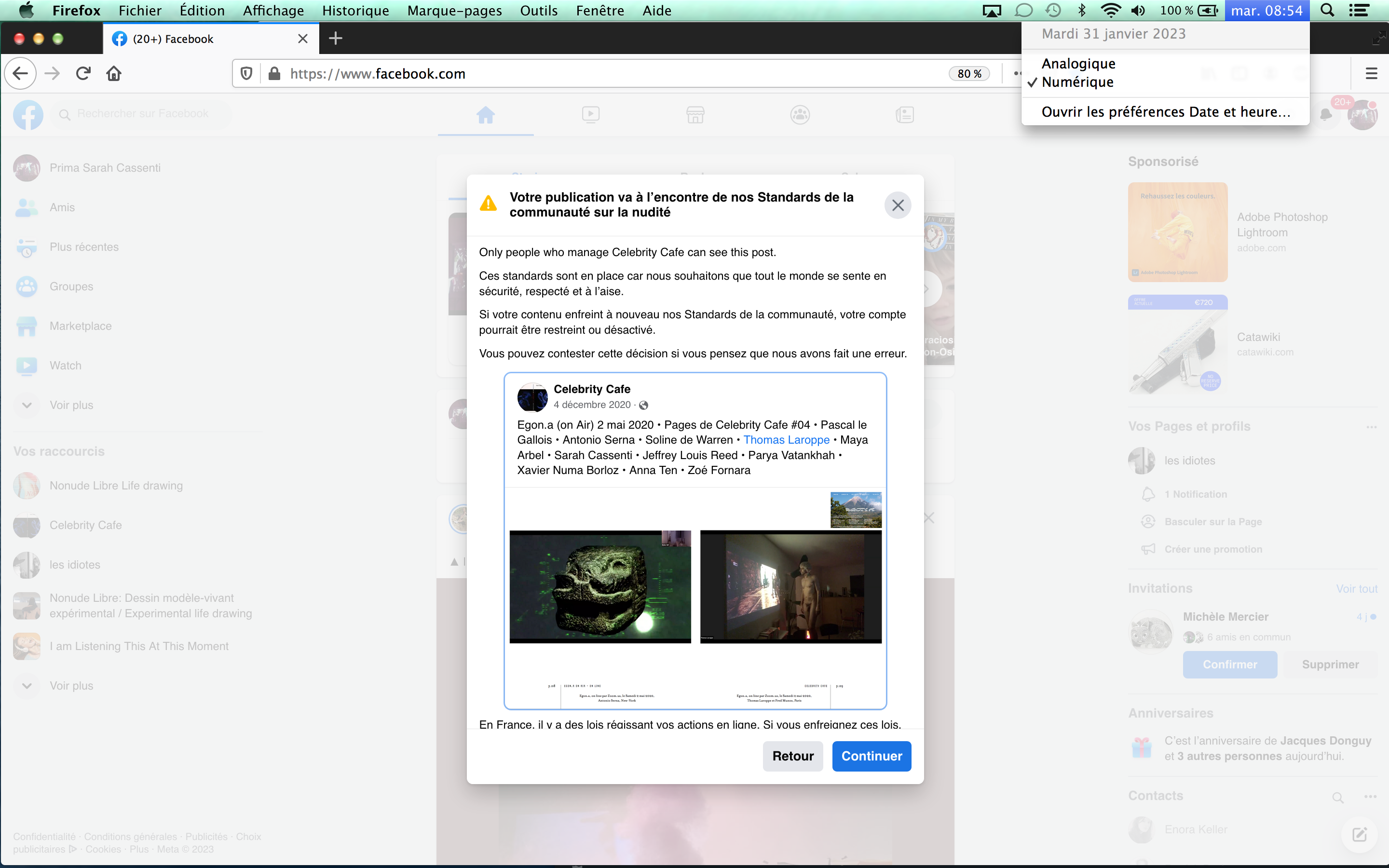Click the blue Continuer button
This screenshot has height=868, width=1389.
[872, 756]
